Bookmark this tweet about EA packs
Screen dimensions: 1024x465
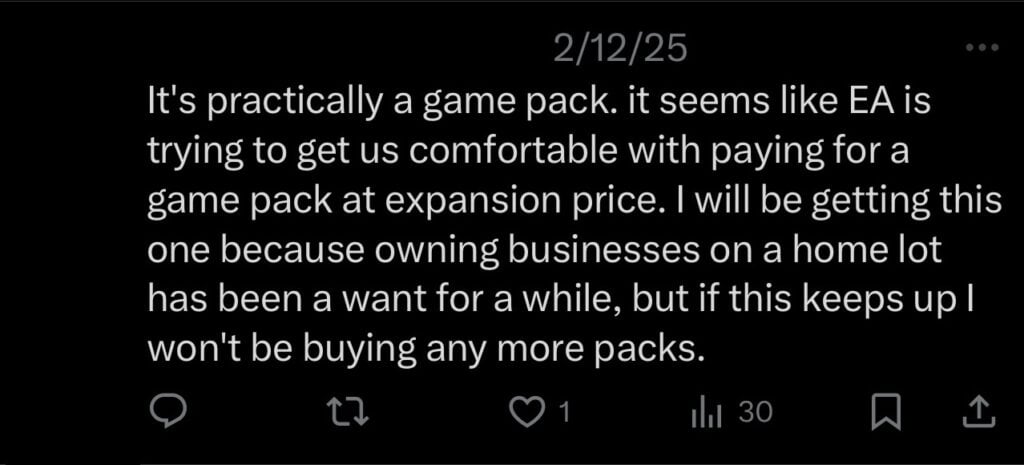tap(885, 411)
